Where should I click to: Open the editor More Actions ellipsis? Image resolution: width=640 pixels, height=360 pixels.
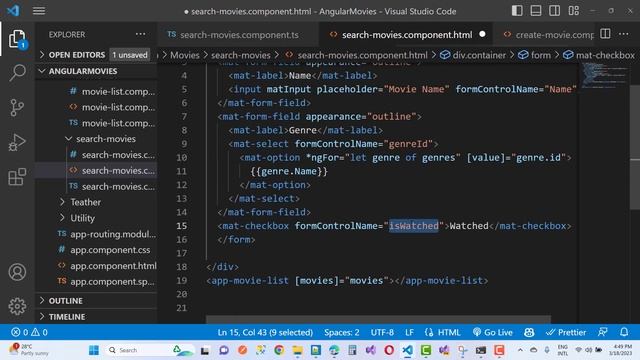pyautogui.click(x=624, y=34)
